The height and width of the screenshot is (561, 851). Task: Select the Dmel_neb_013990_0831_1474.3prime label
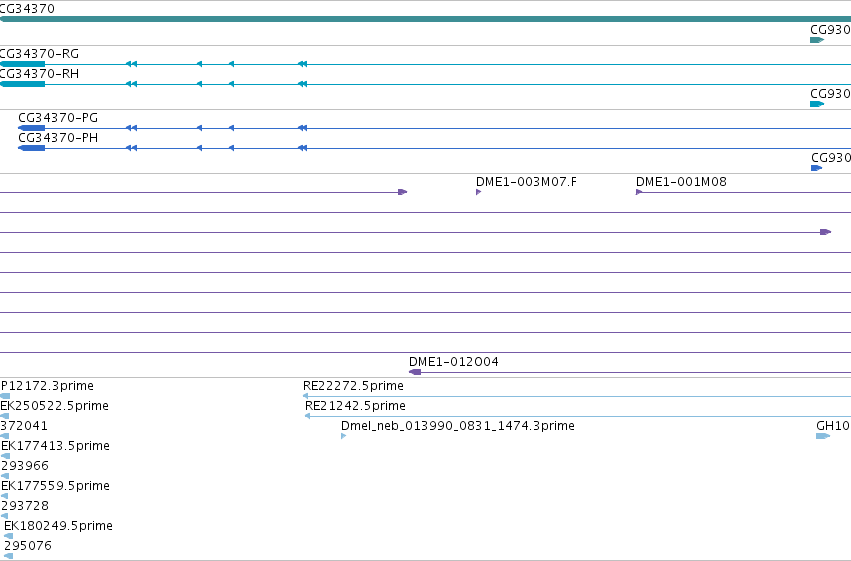pyautogui.click(x=458, y=426)
